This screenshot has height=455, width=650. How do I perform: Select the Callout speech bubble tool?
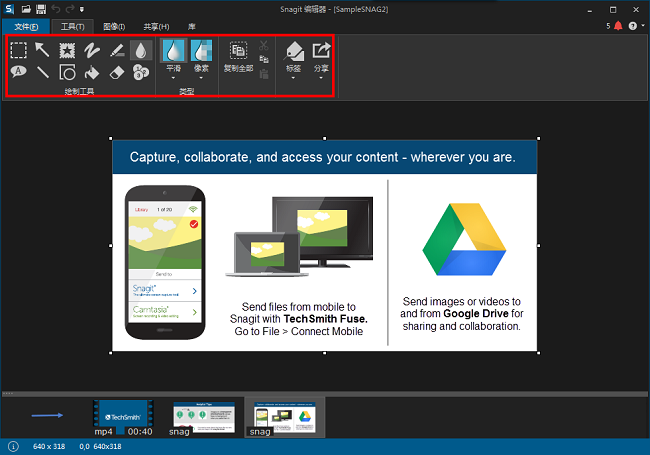tap(18, 72)
